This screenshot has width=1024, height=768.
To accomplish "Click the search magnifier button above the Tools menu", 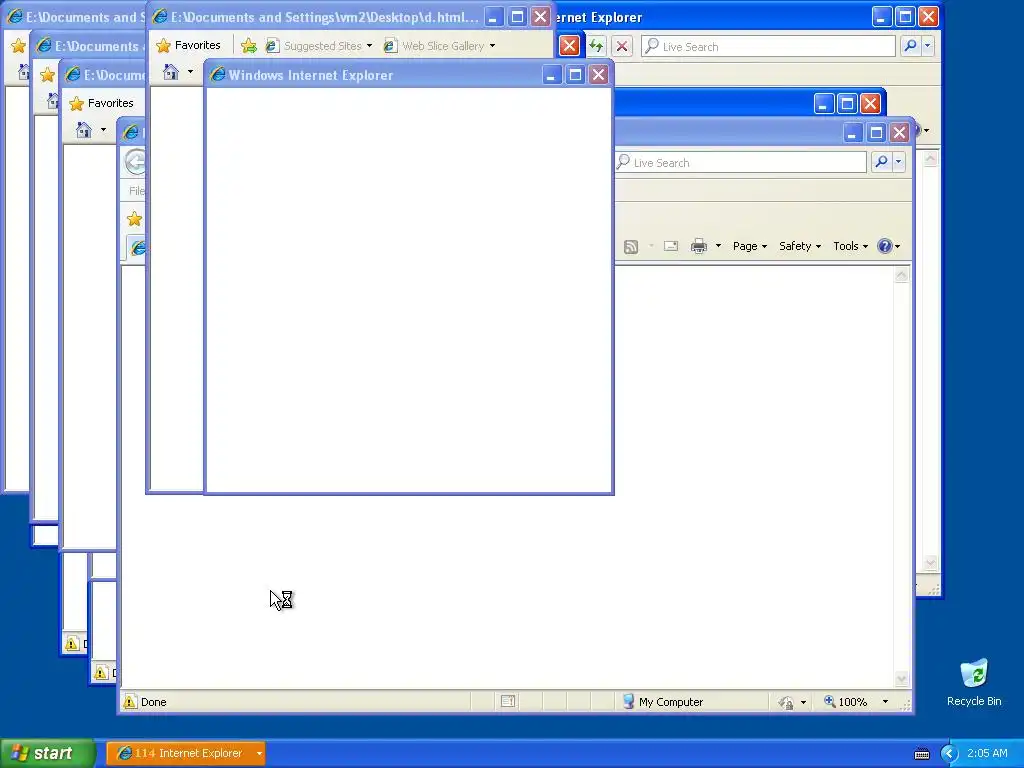I will (882, 162).
